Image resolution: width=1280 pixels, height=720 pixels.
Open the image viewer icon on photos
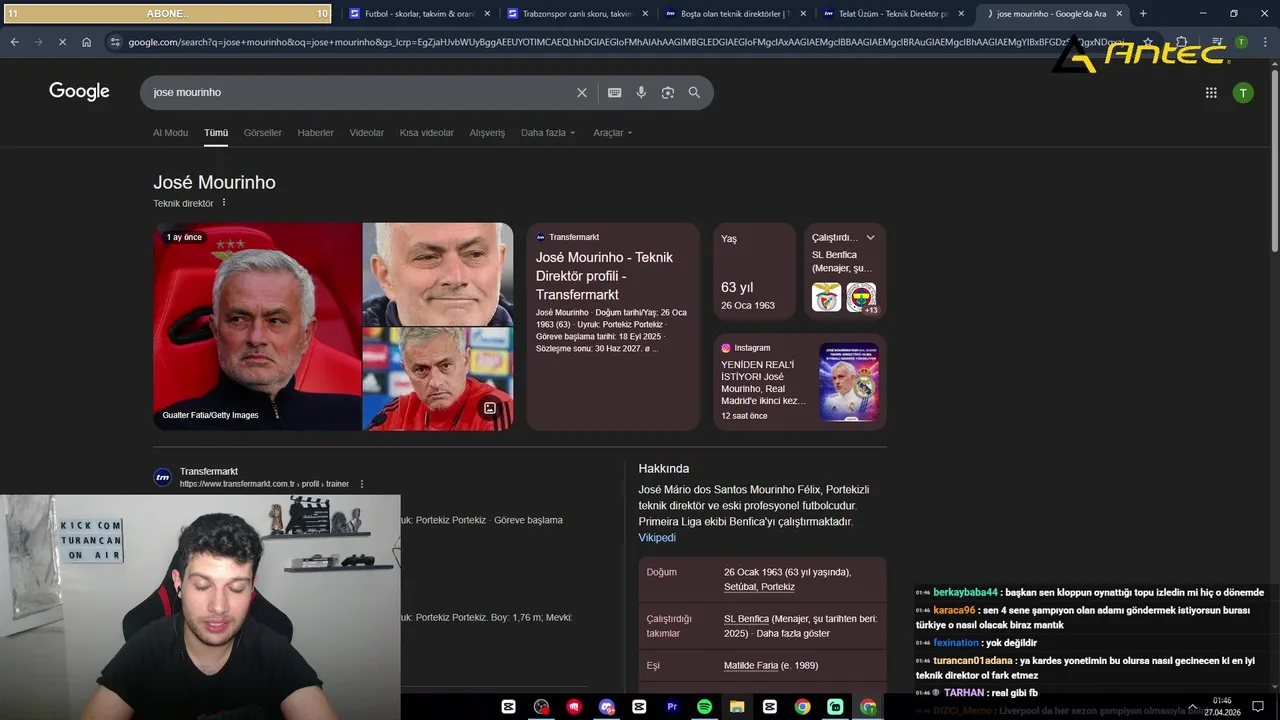[490, 408]
